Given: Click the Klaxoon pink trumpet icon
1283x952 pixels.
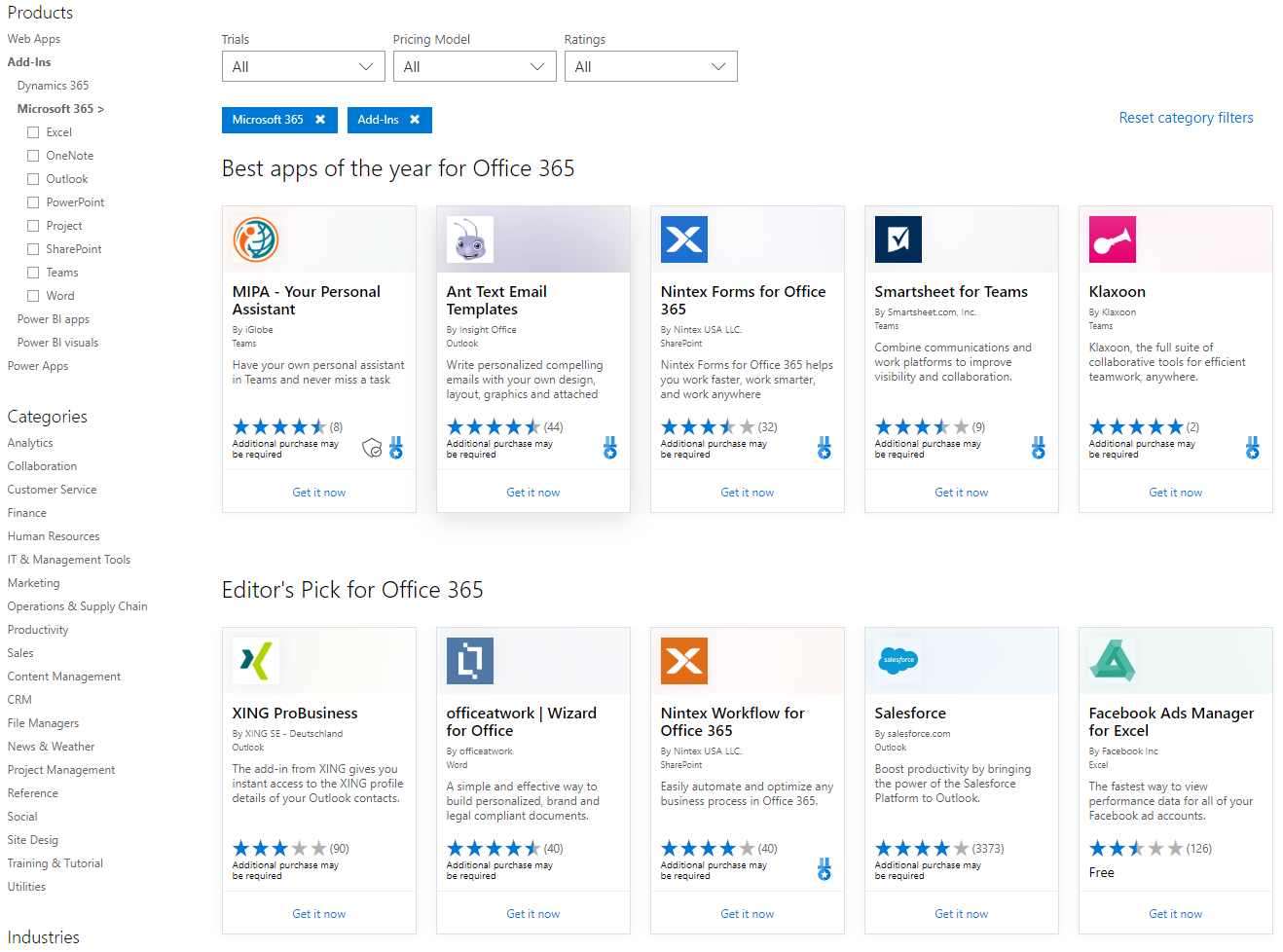Looking at the screenshot, I should click(1113, 239).
